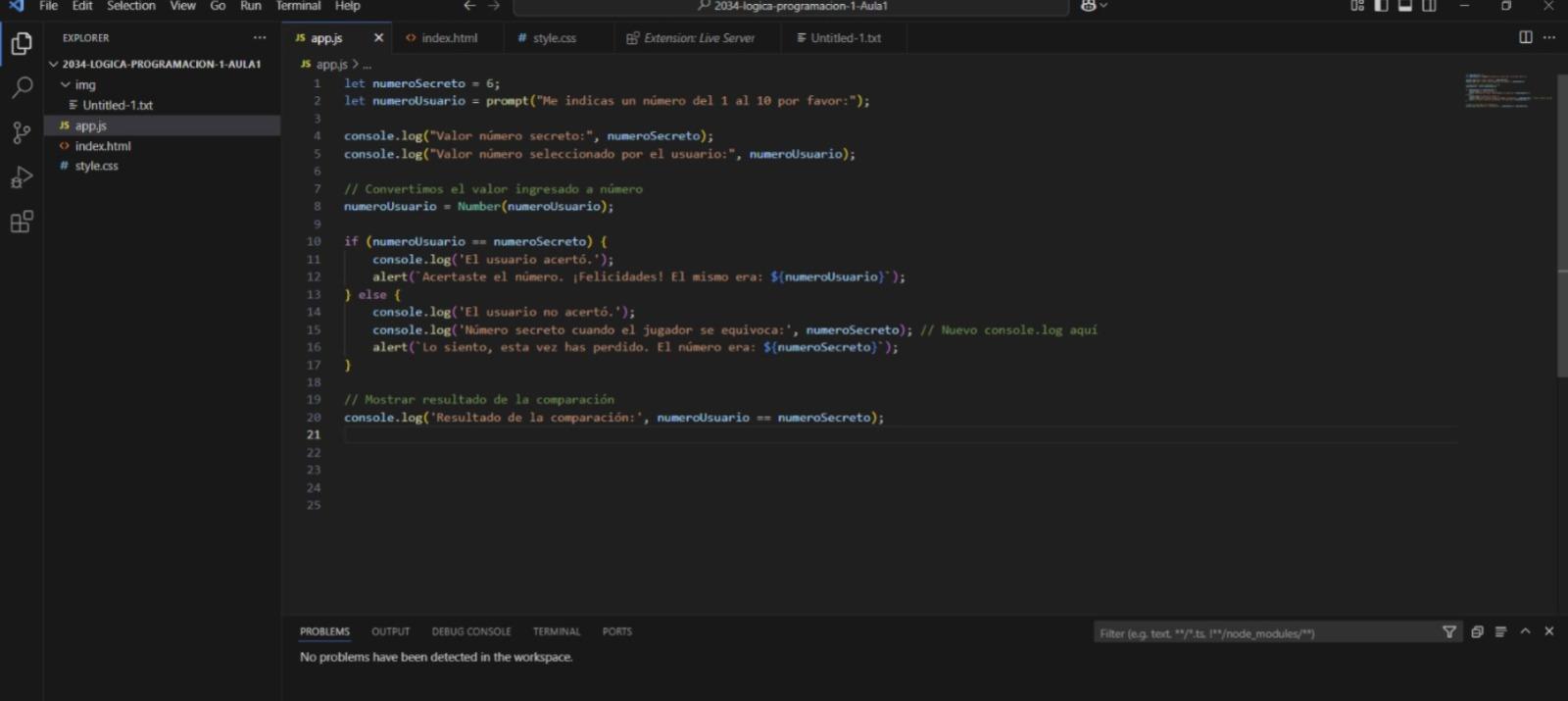Click the 'No problems have been detected' message
Screen dimensions: 1568x701
click(436, 657)
